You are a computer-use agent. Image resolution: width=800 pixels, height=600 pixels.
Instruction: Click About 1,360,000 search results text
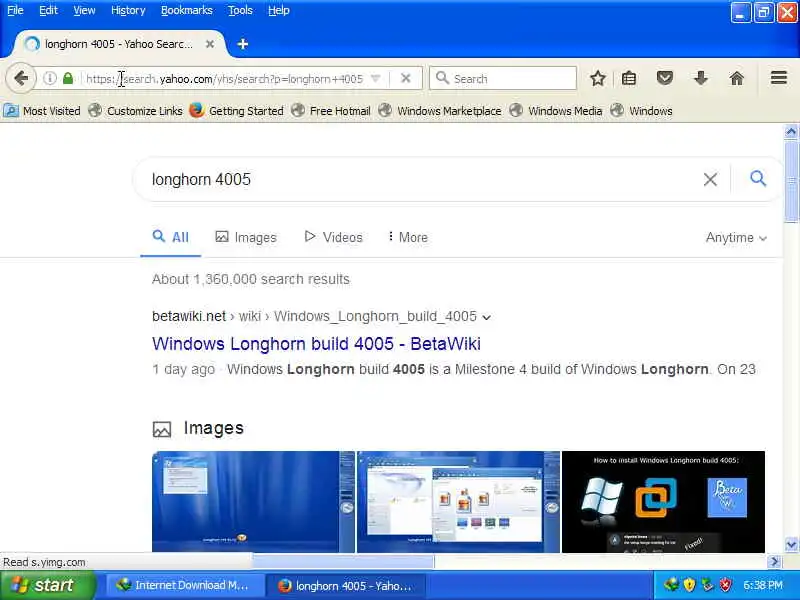coord(251,279)
